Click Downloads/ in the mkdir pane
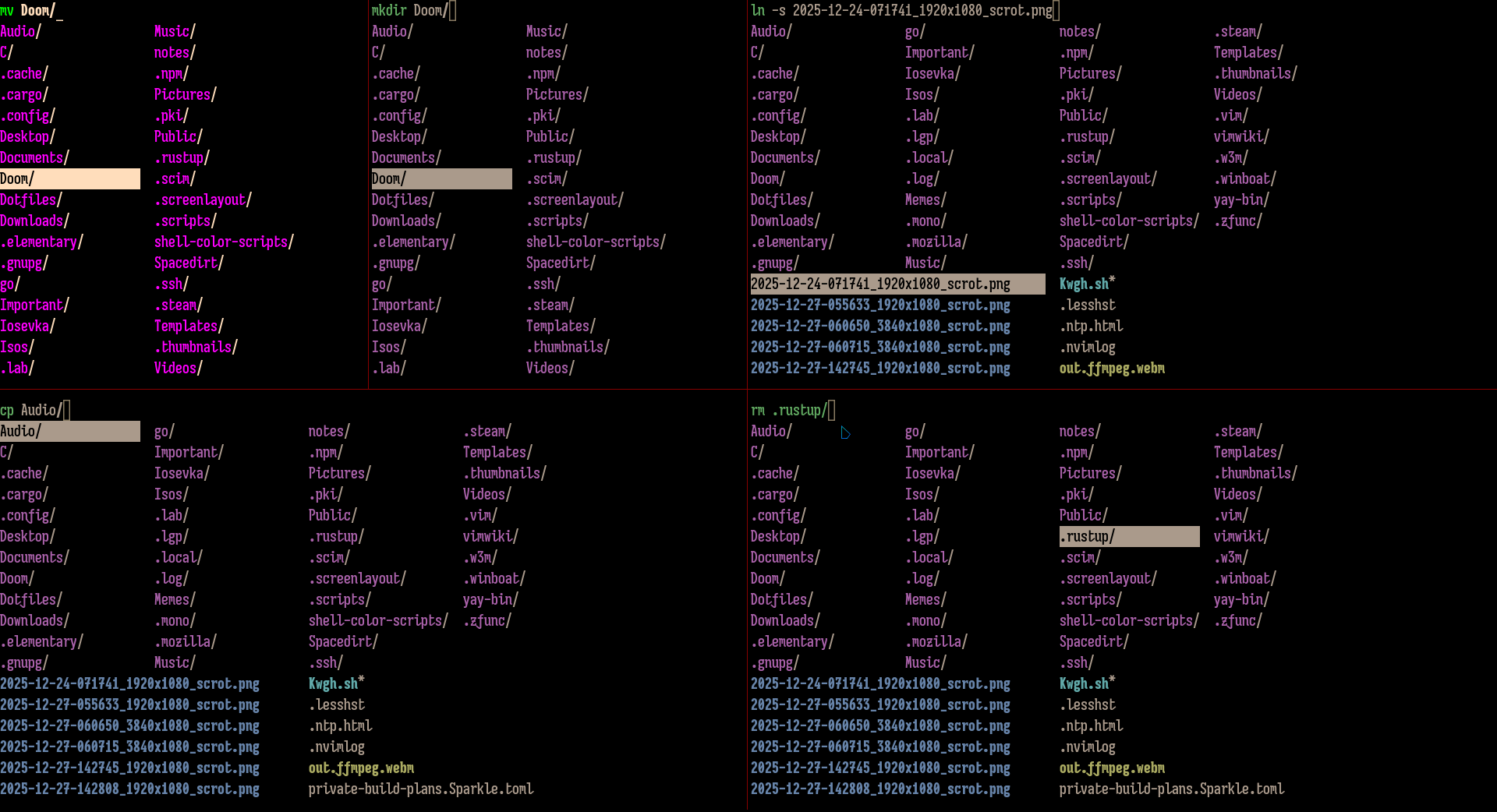The height and width of the screenshot is (812, 1497). (x=406, y=221)
